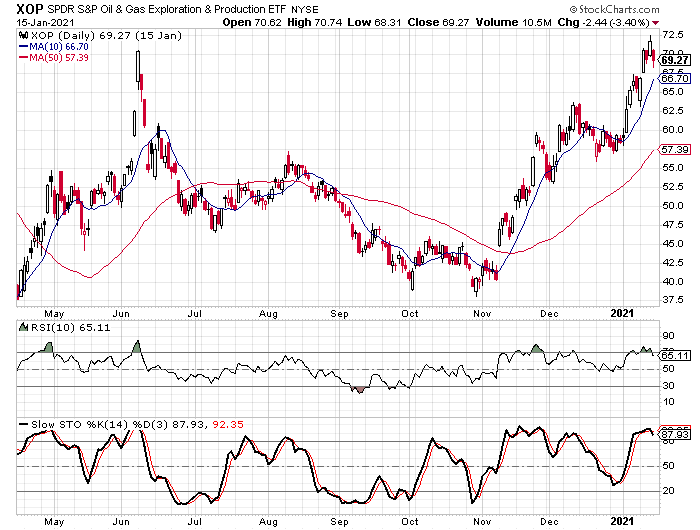Viewport: 700px width, 530px height.
Task: Click the 42.5 price axis label
Action: (673, 263)
